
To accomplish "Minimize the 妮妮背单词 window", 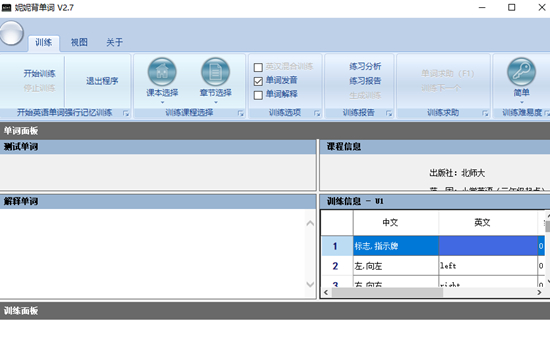I will 482,7.
